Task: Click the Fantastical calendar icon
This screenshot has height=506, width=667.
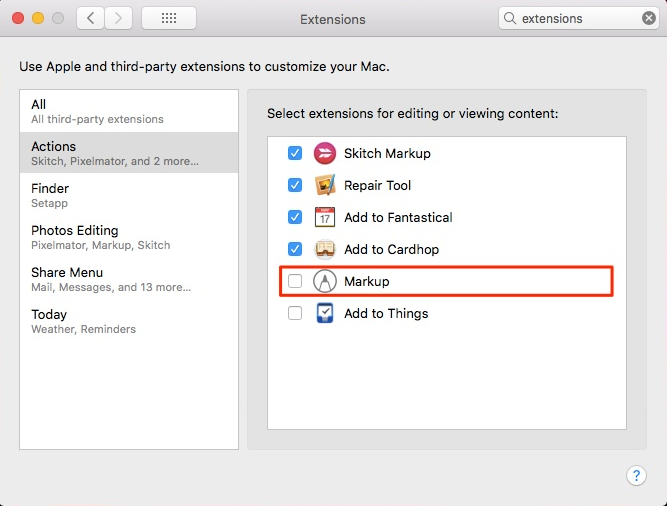Action: click(325, 217)
